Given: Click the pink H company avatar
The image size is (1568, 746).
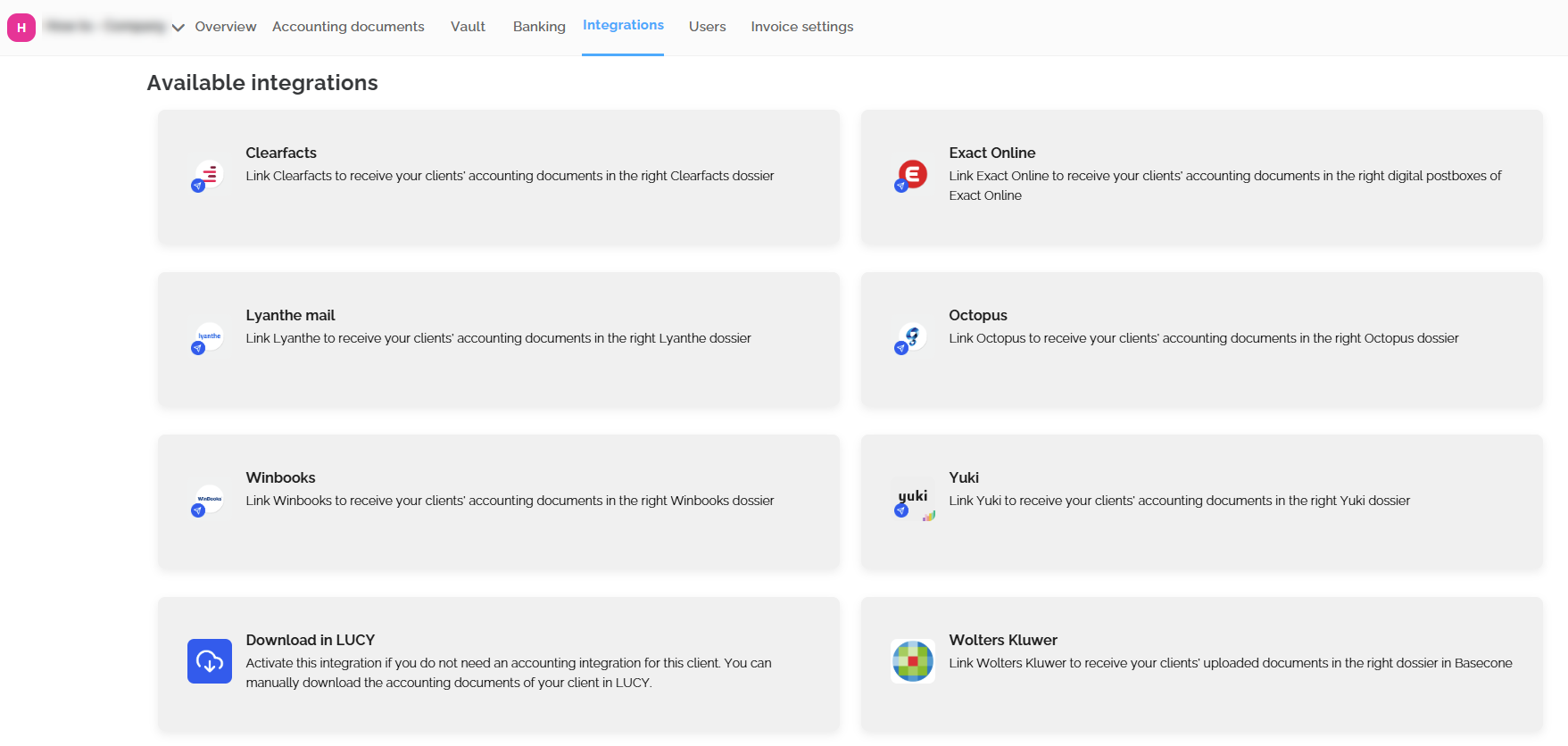Looking at the screenshot, I should pos(21,28).
